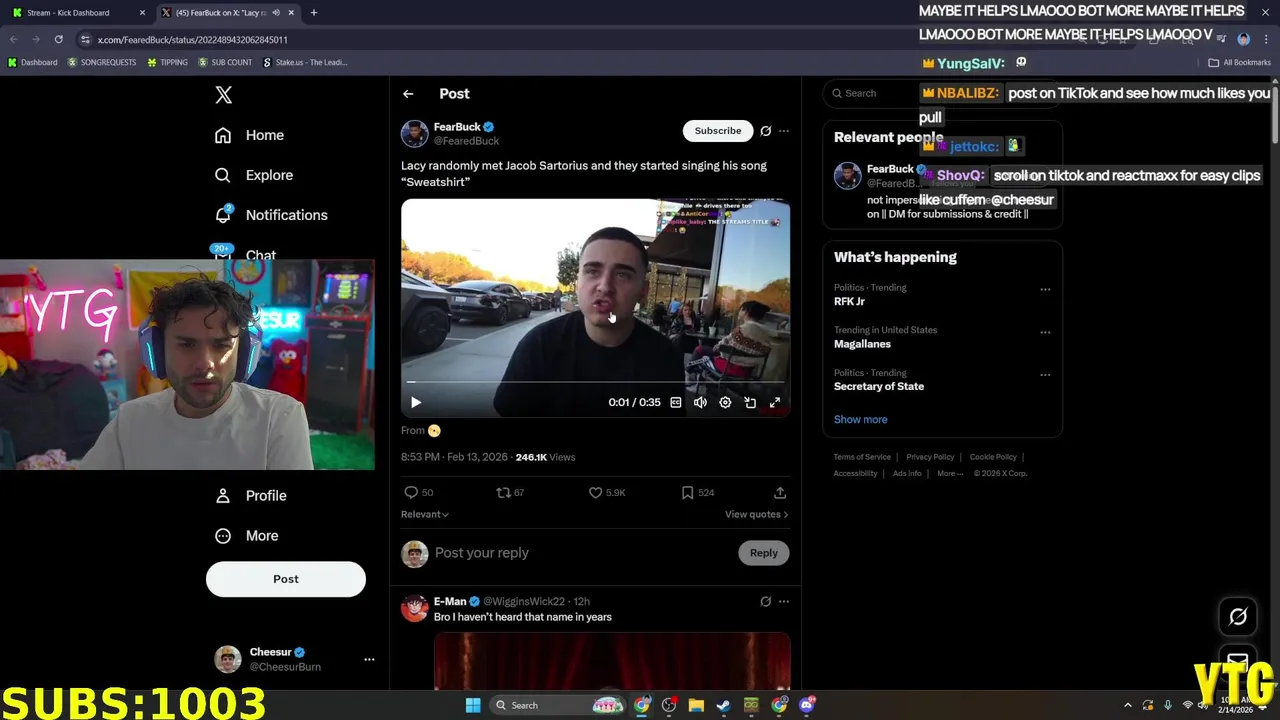This screenshot has height=720, width=1280.
Task: Open More menu in X sidebar
Action: pyautogui.click(x=247, y=536)
